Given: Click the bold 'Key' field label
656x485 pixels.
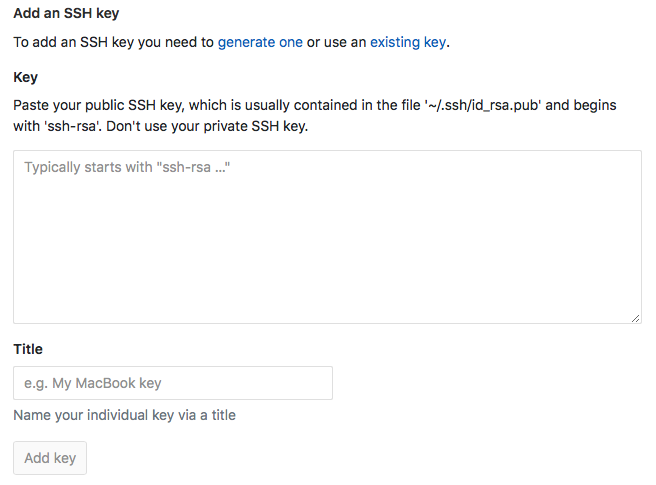Looking at the screenshot, I should (x=25, y=77).
